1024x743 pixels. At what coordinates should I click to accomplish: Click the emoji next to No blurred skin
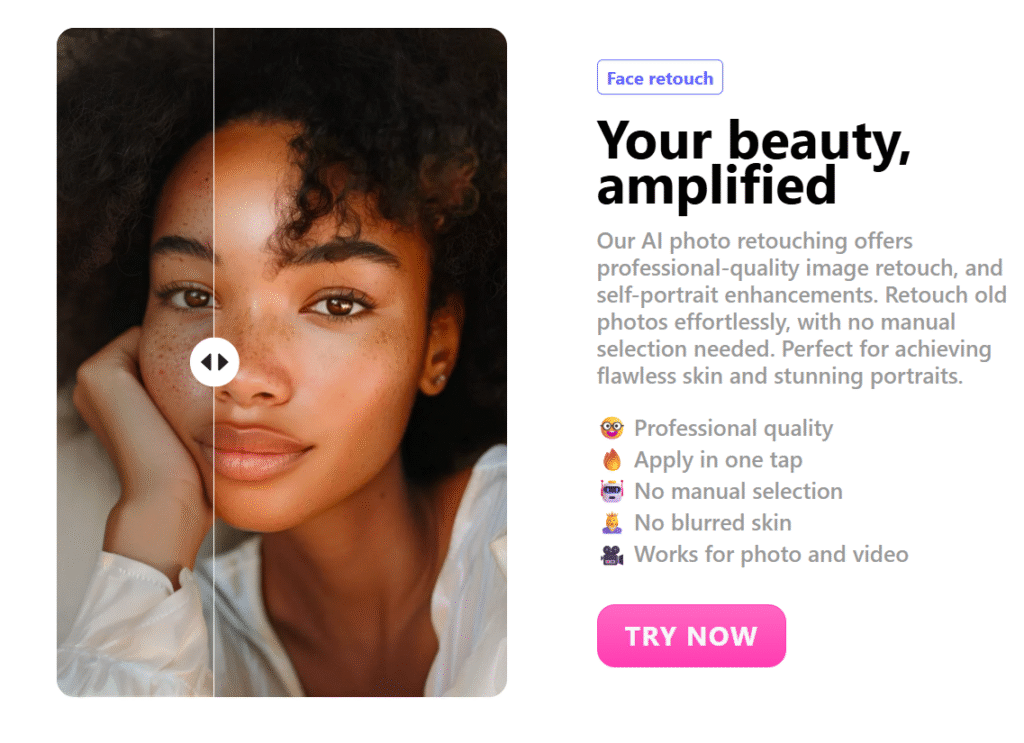[613, 523]
